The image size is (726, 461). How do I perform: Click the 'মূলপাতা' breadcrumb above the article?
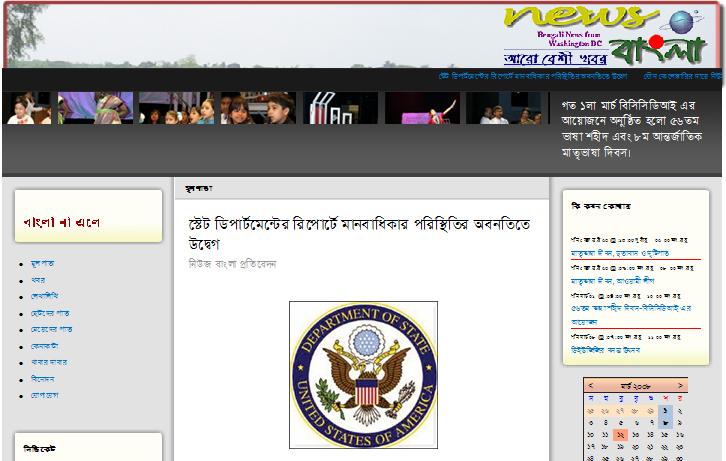point(198,189)
